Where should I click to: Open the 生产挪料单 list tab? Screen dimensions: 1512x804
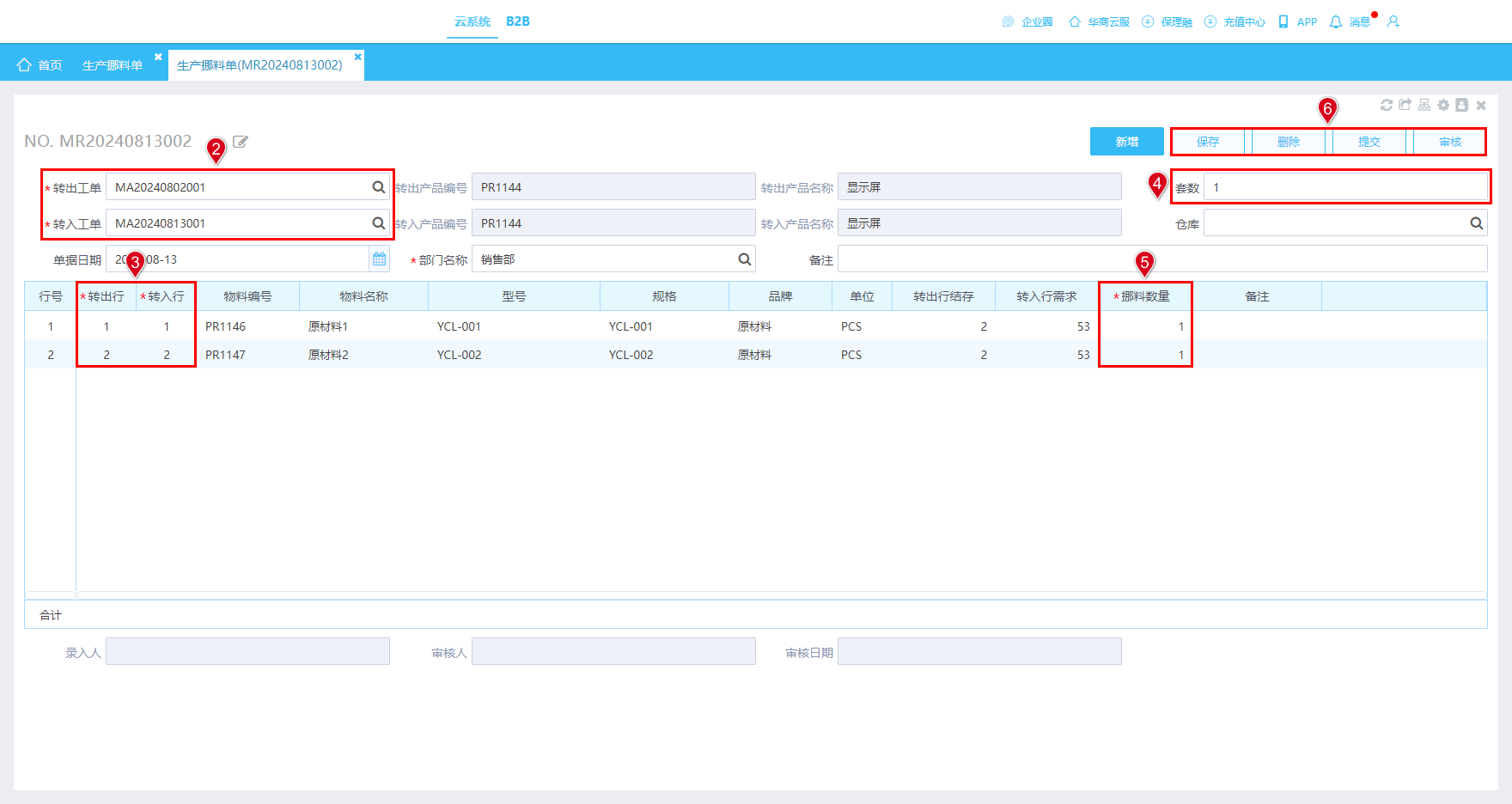pyautogui.click(x=113, y=65)
